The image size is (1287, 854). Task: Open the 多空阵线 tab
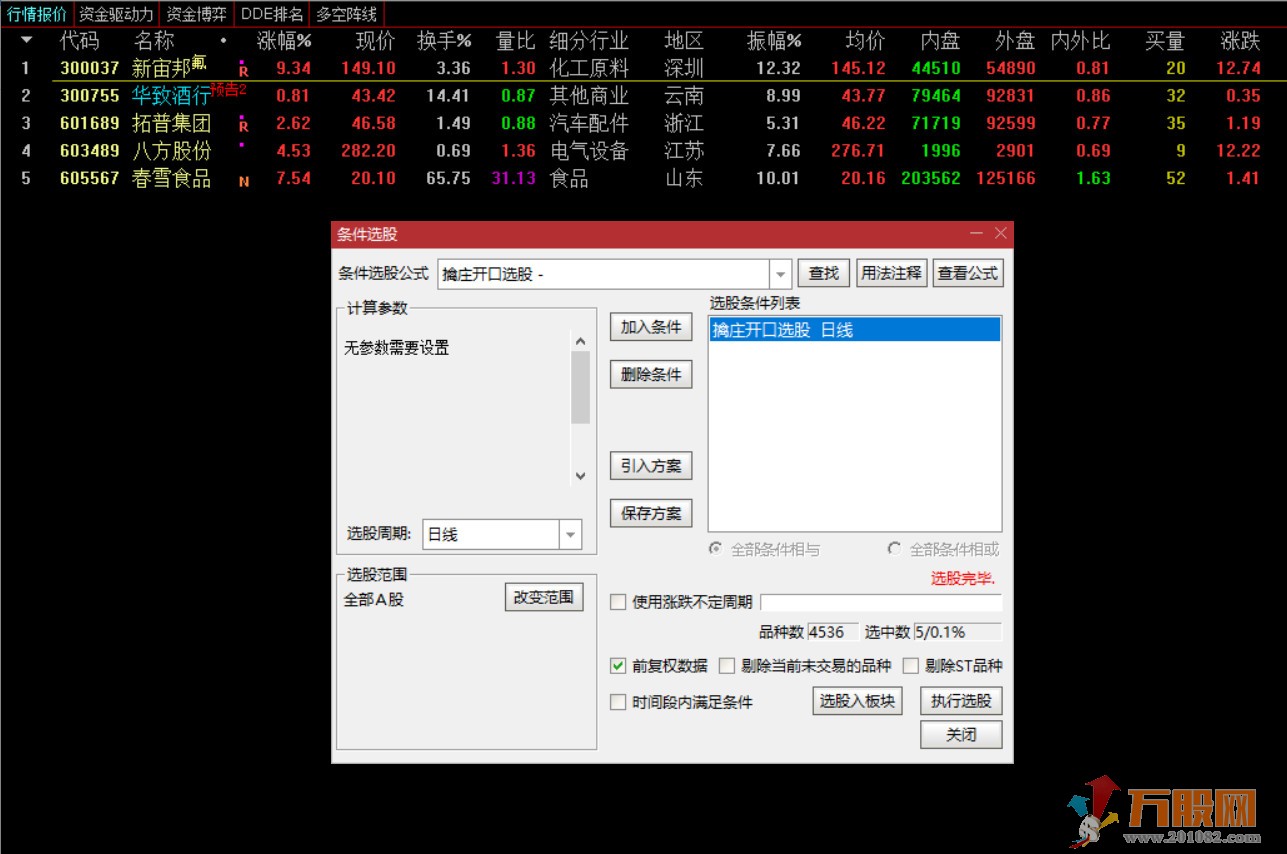pyautogui.click(x=346, y=14)
